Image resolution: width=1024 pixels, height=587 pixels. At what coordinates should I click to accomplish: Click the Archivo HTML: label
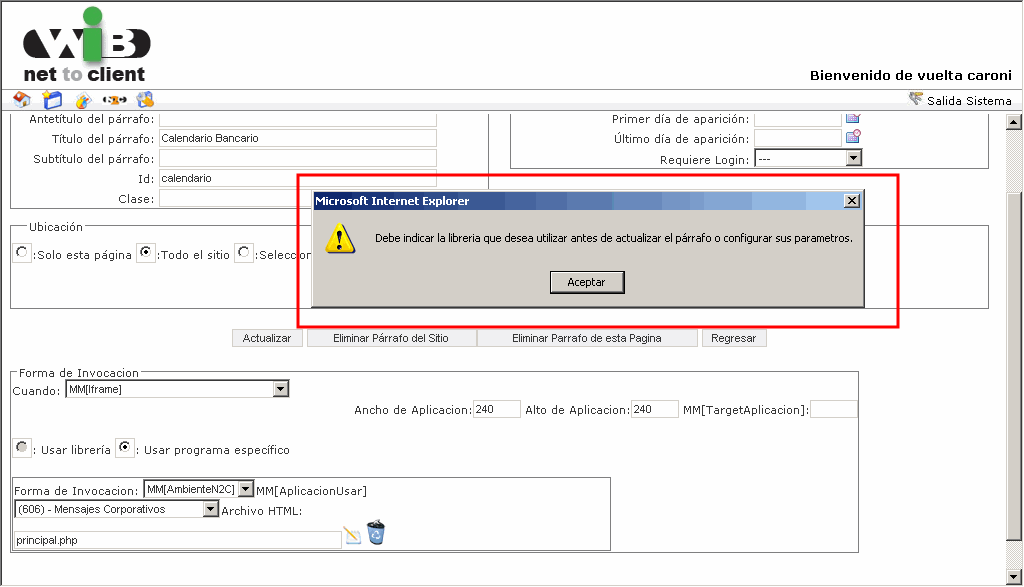coord(261,511)
